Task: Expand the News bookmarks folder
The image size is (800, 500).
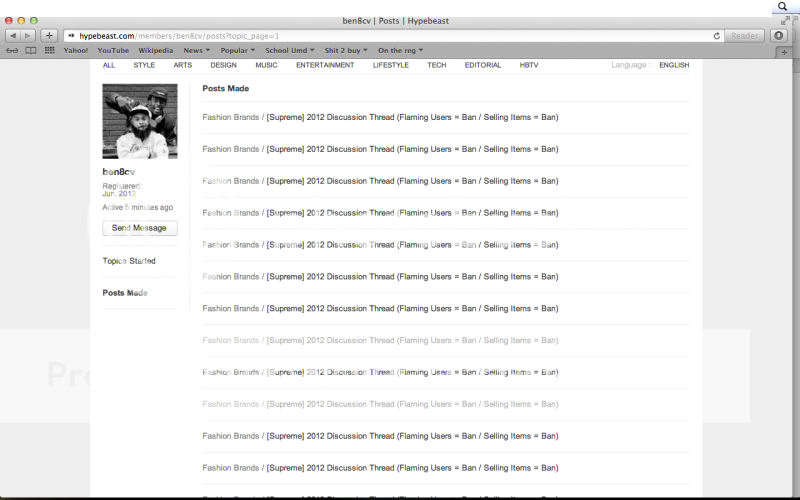Action: 196,50
